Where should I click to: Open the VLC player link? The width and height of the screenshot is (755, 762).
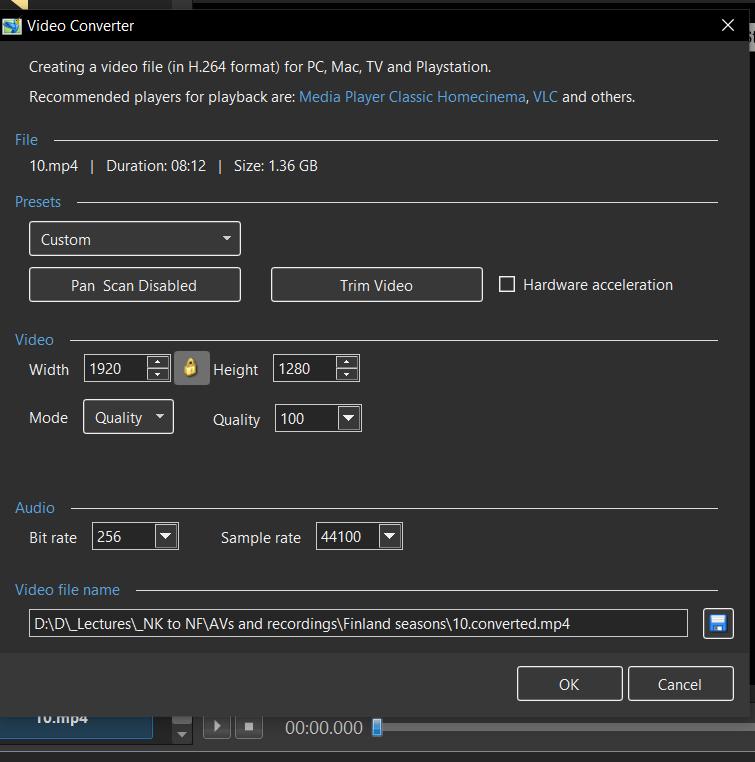[x=545, y=97]
